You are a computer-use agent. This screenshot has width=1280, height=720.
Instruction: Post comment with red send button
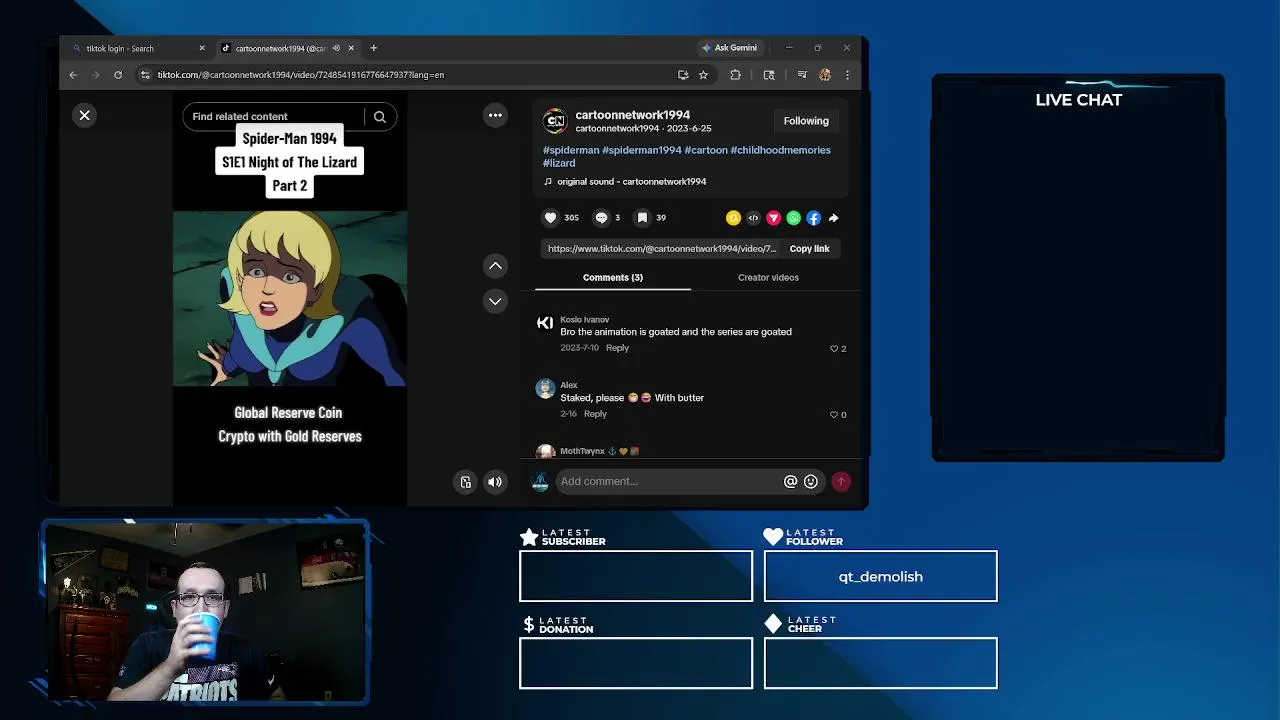(841, 482)
